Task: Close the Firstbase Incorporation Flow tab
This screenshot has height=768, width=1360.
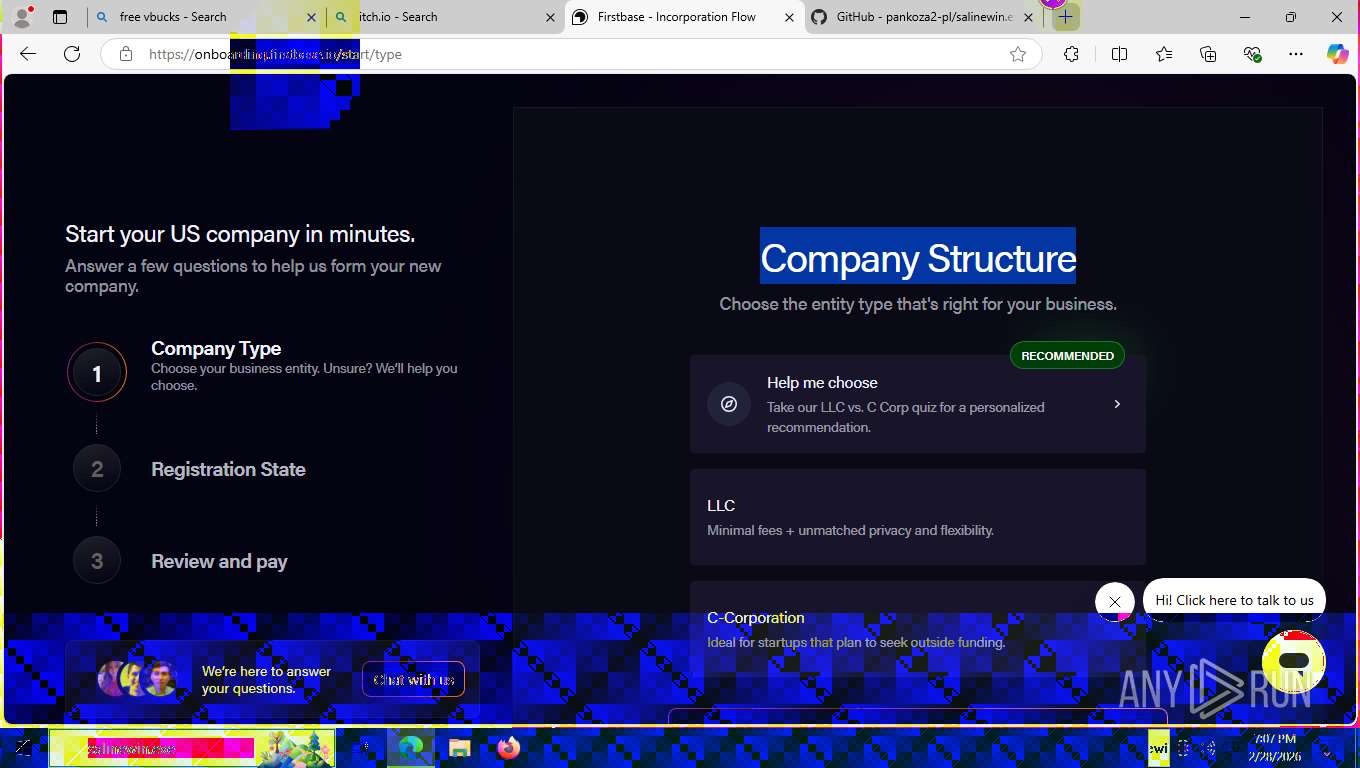Action: tap(790, 17)
